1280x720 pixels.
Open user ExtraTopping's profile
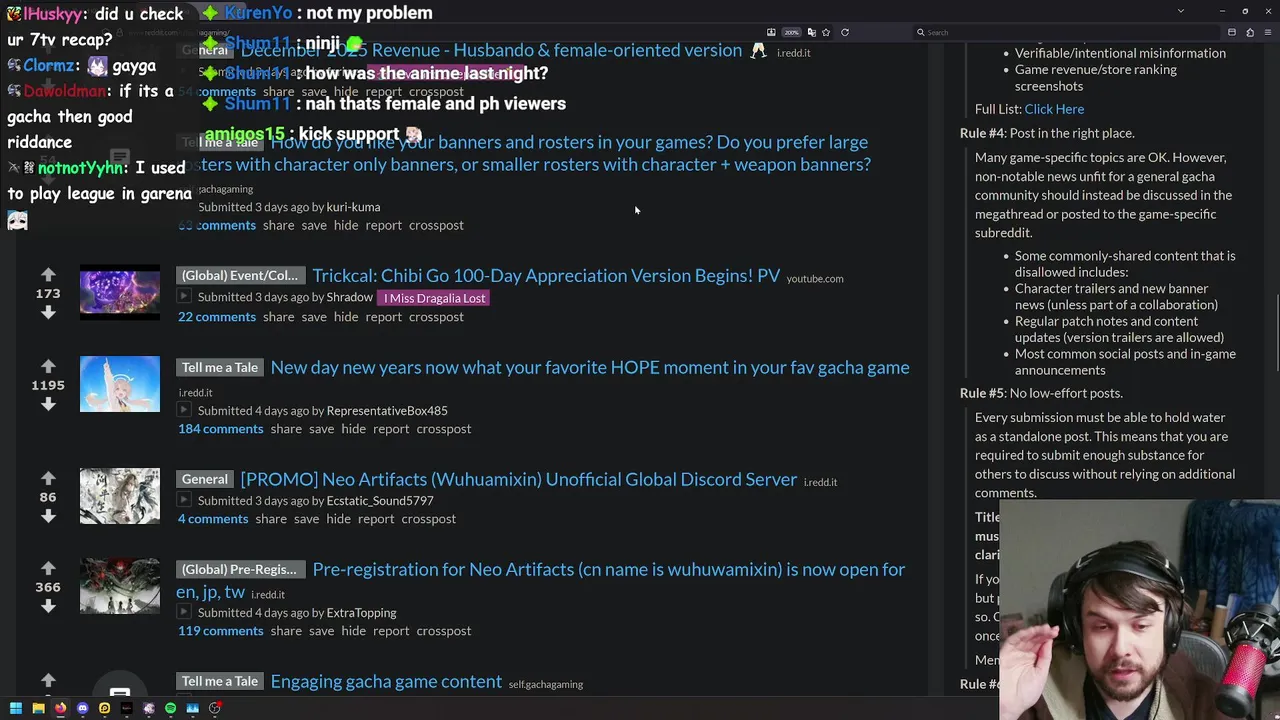pos(362,612)
